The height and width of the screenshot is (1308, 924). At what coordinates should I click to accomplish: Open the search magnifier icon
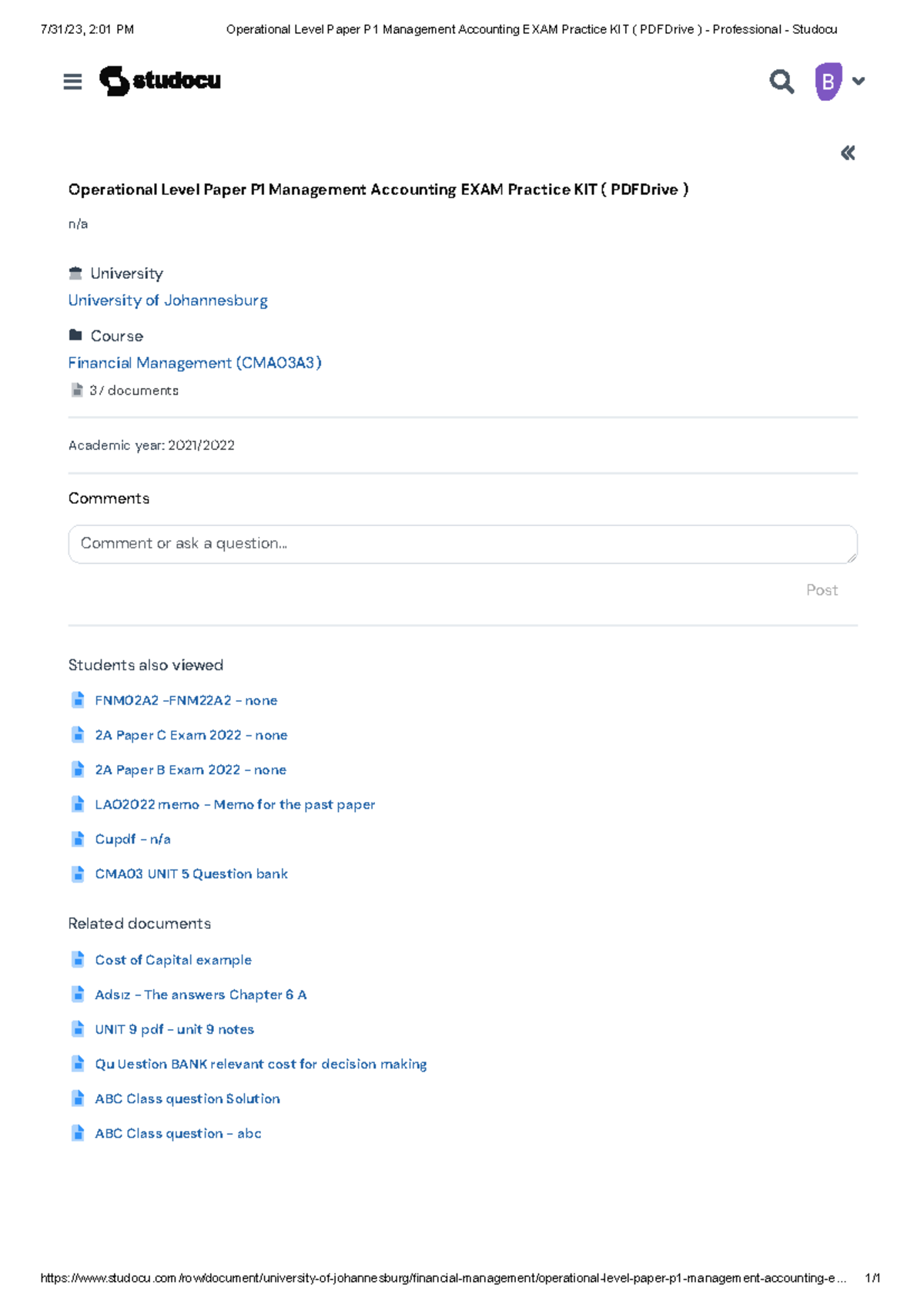(781, 81)
